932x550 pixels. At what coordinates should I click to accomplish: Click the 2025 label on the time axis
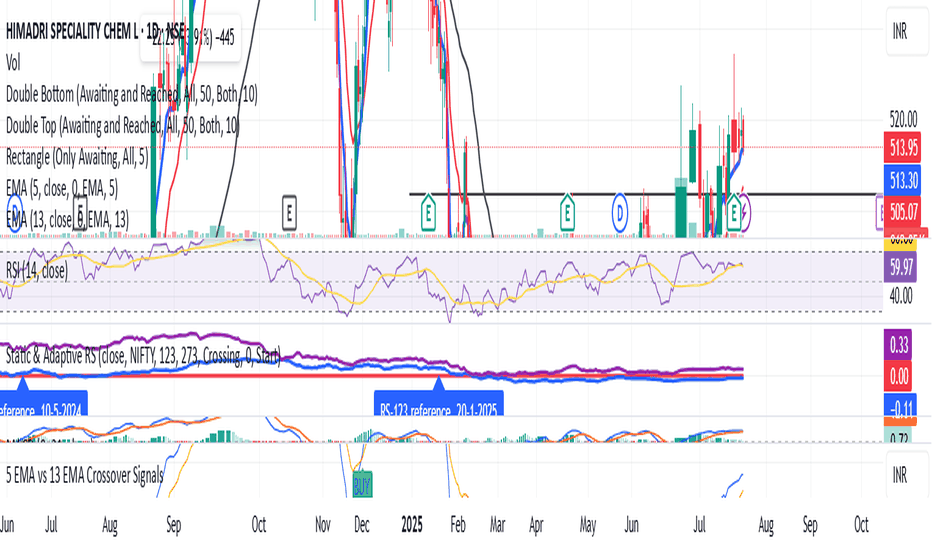tap(412, 524)
